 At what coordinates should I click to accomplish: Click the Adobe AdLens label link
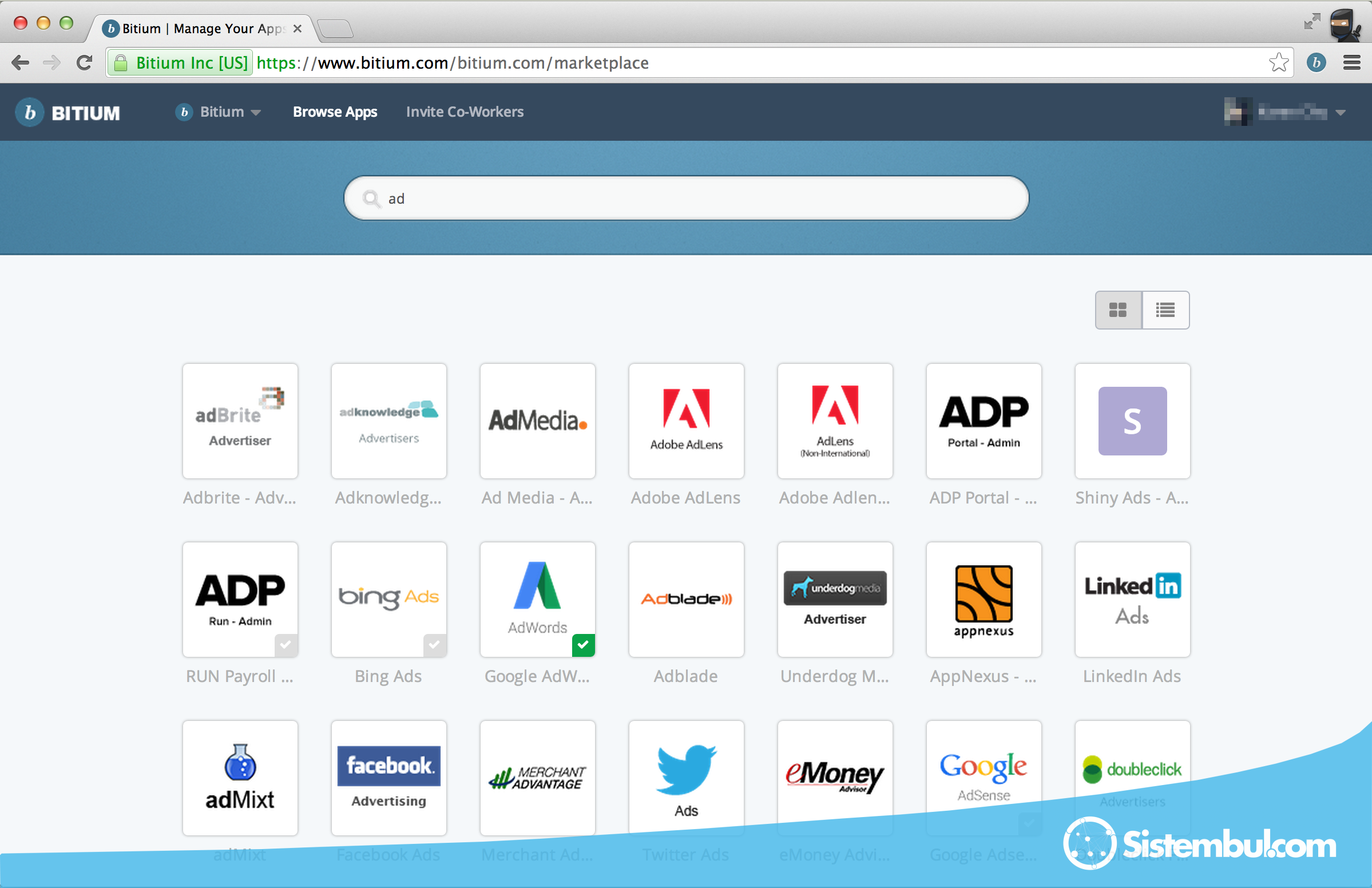(685, 498)
